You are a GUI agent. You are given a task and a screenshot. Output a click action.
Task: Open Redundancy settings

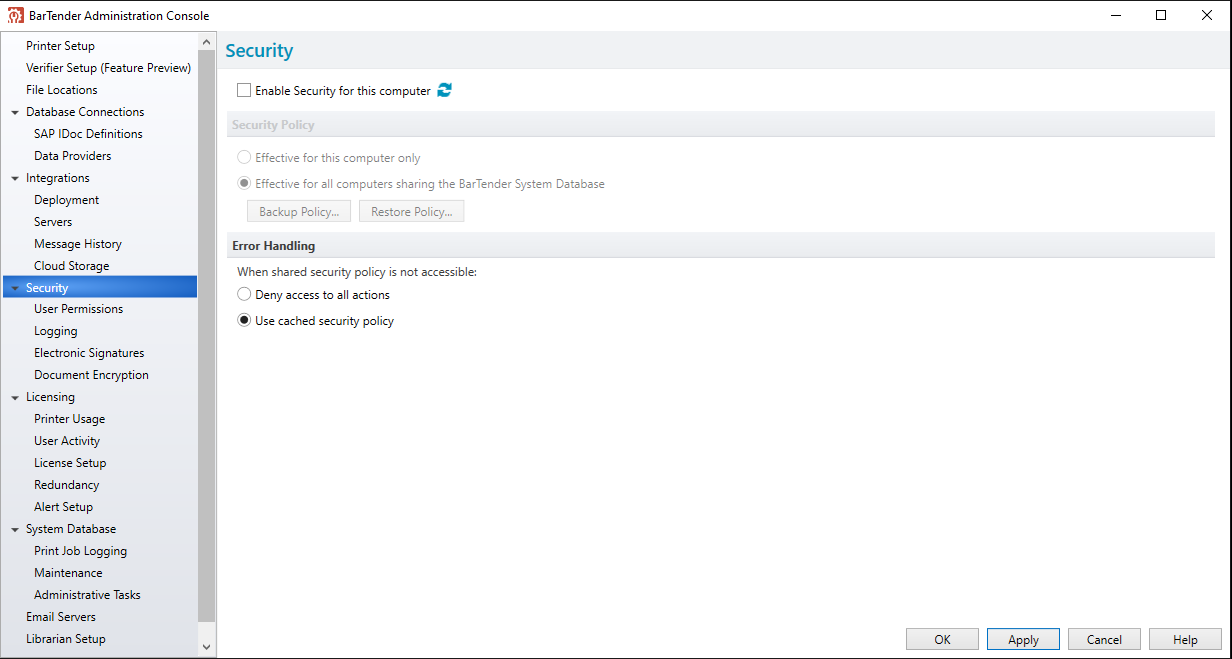click(66, 485)
